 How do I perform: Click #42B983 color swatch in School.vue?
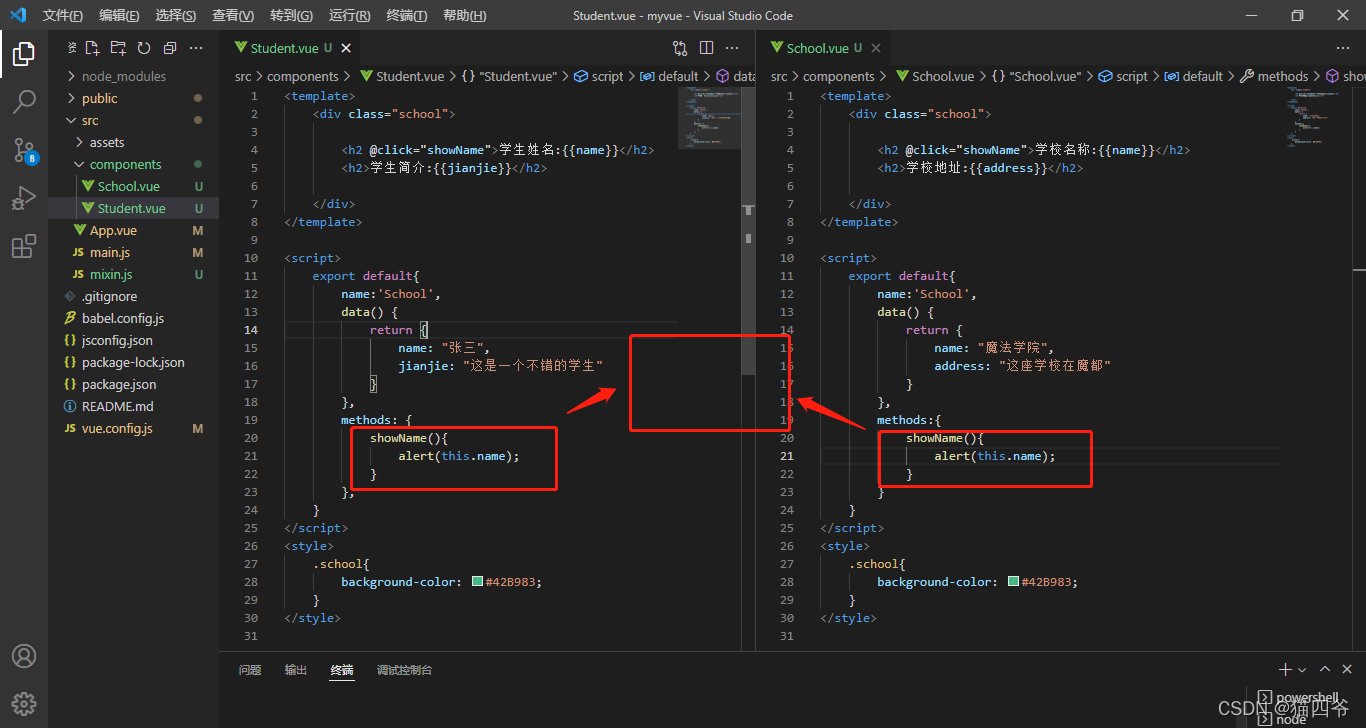point(1013,582)
